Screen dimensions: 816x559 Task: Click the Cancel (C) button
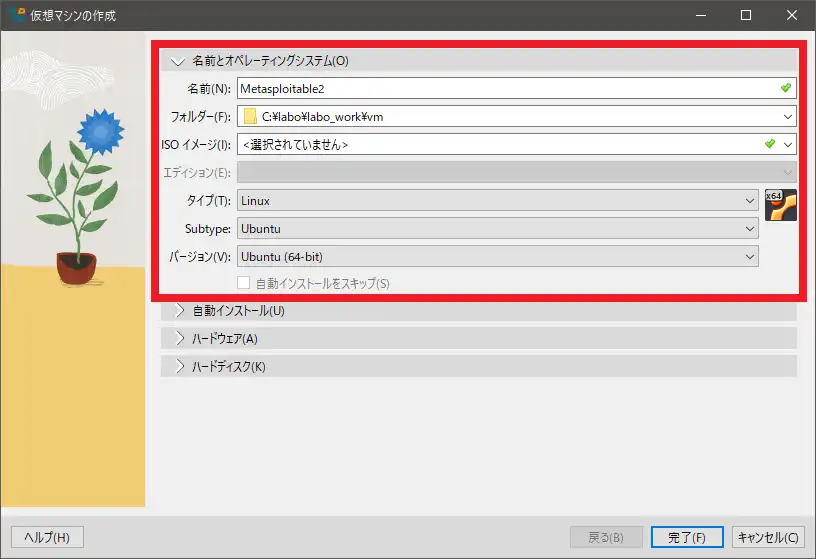[x=768, y=538]
